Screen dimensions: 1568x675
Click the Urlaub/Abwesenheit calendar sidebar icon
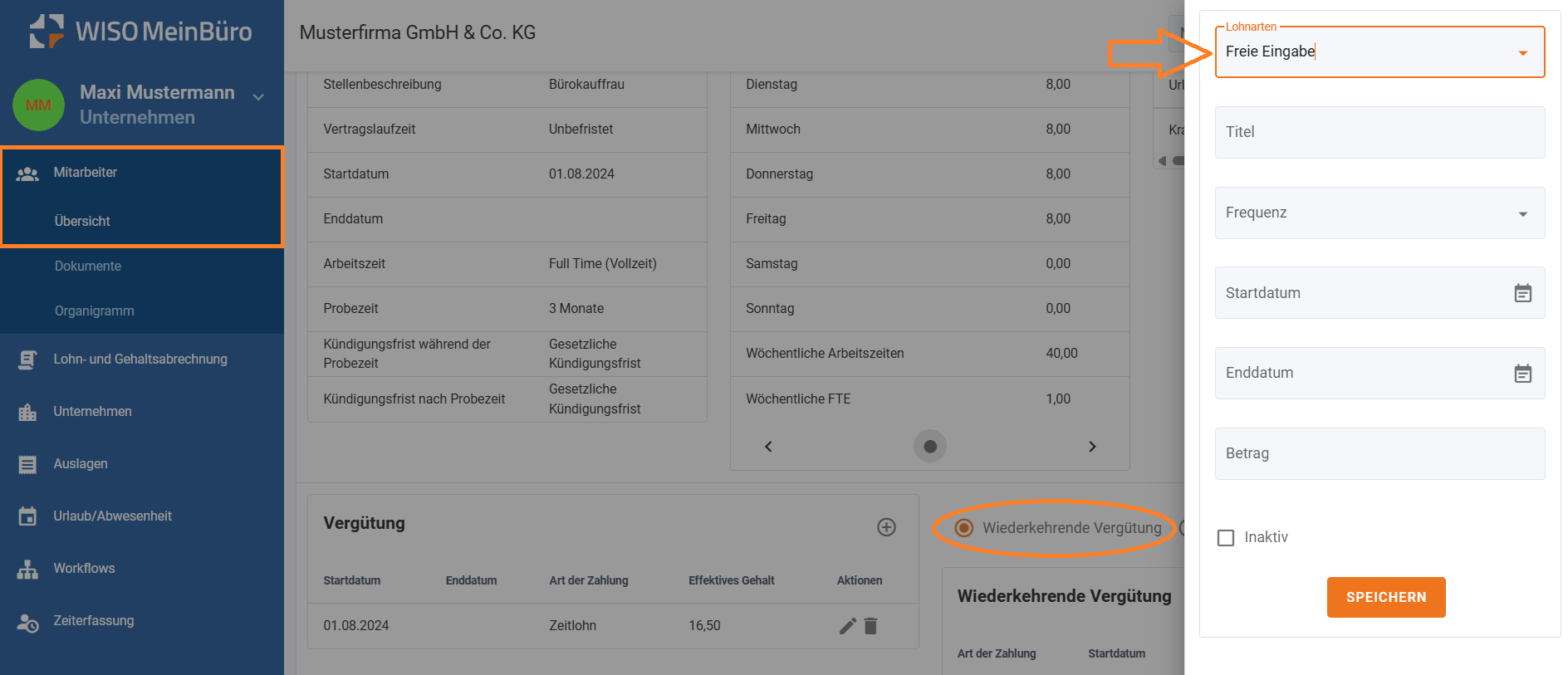[x=27, y=516]
